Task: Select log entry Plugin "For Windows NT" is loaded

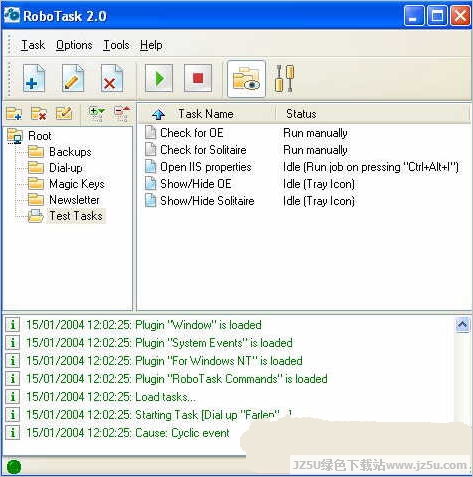Action: (x=164, y=361)
